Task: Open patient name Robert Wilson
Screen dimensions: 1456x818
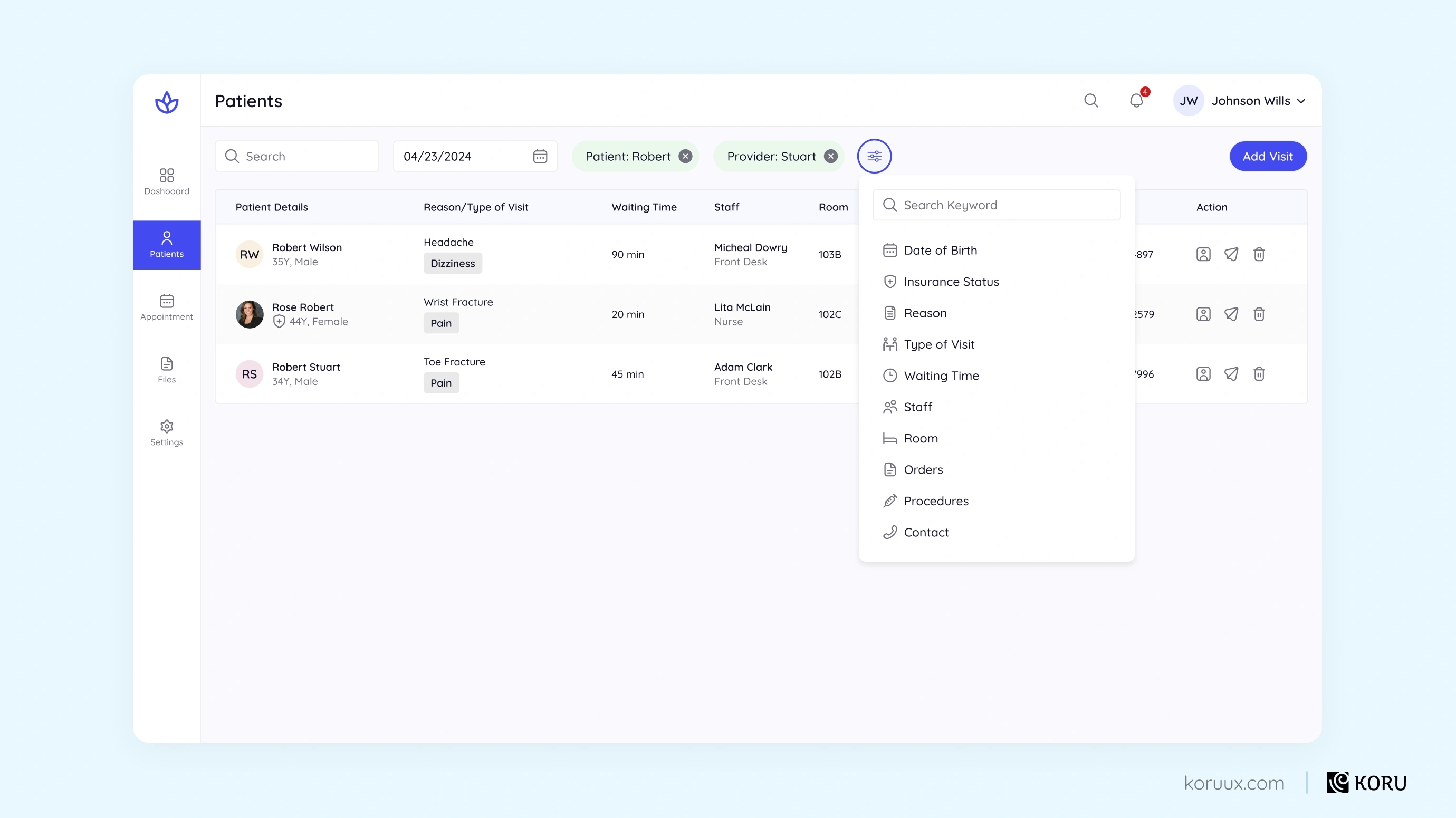Action: click(307, 247)
